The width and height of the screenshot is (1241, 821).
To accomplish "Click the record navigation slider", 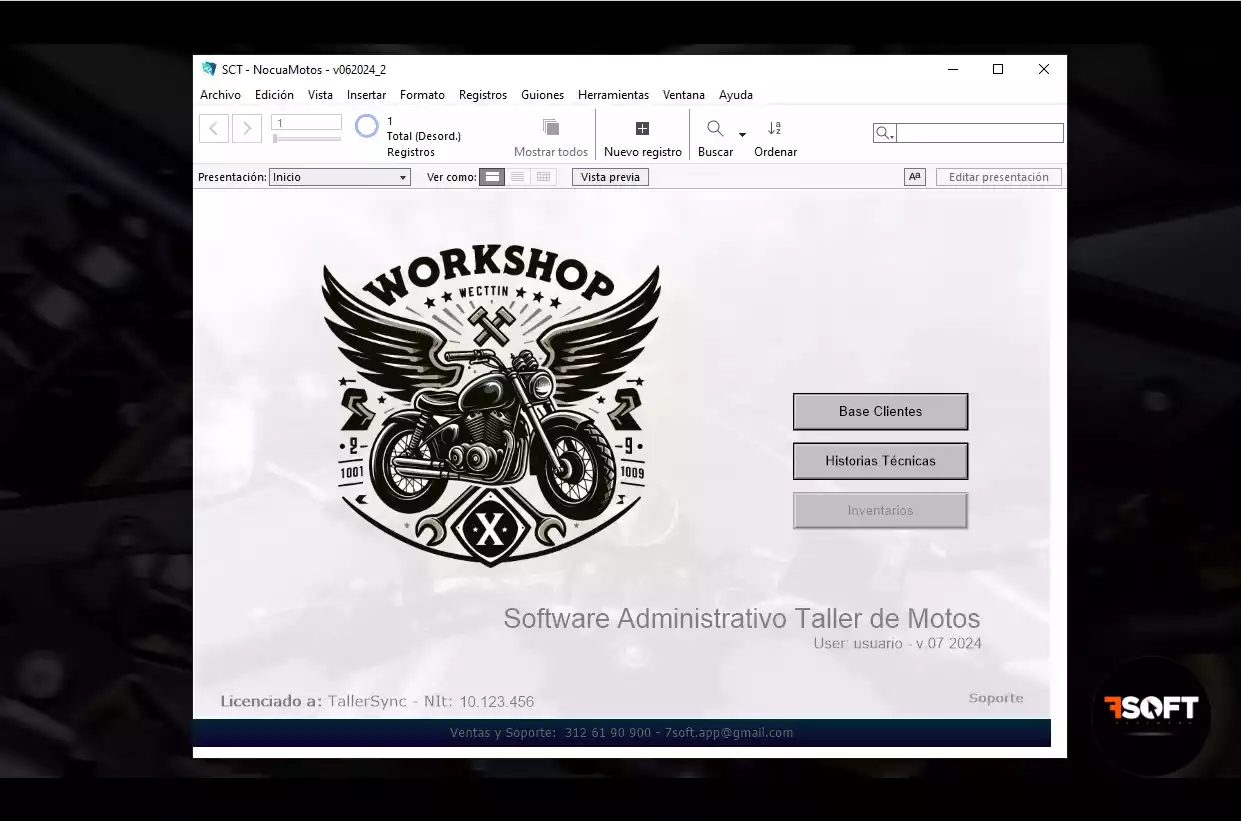I will click(306, 139).
